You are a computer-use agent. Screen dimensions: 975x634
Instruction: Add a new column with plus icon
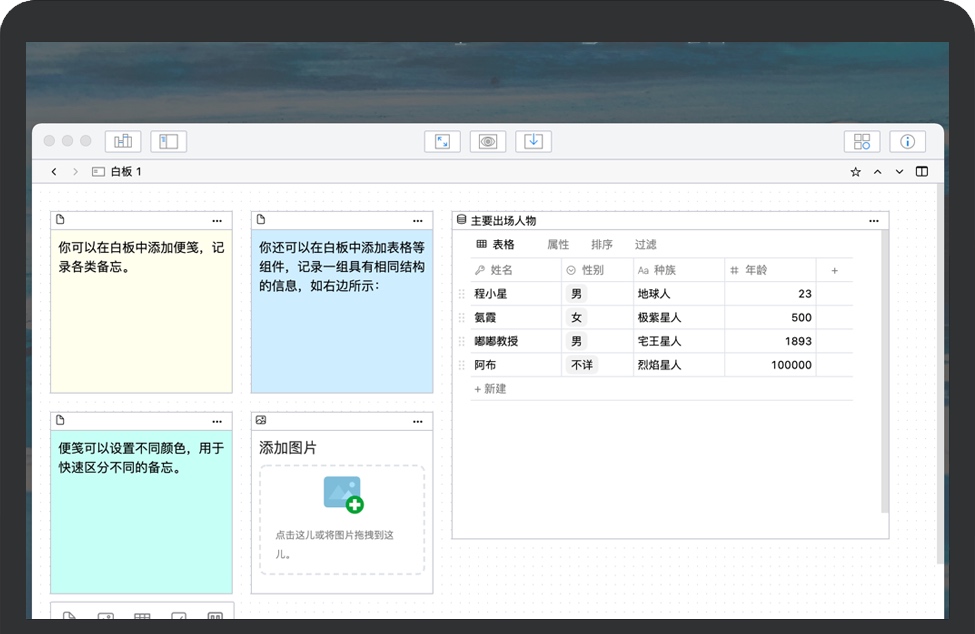point(835,271)
